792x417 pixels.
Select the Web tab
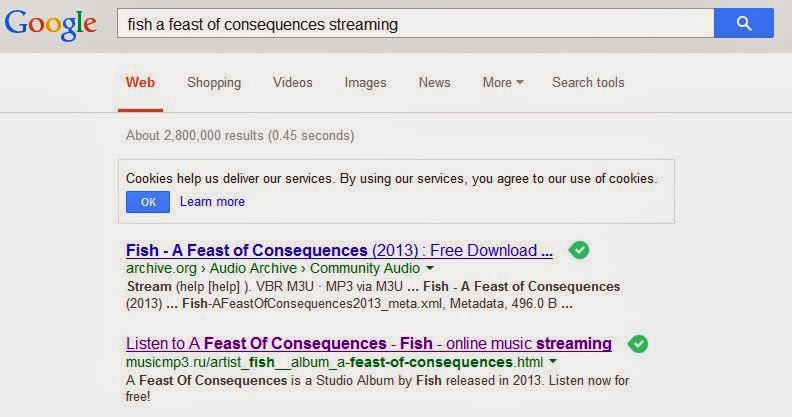[140, 82]
